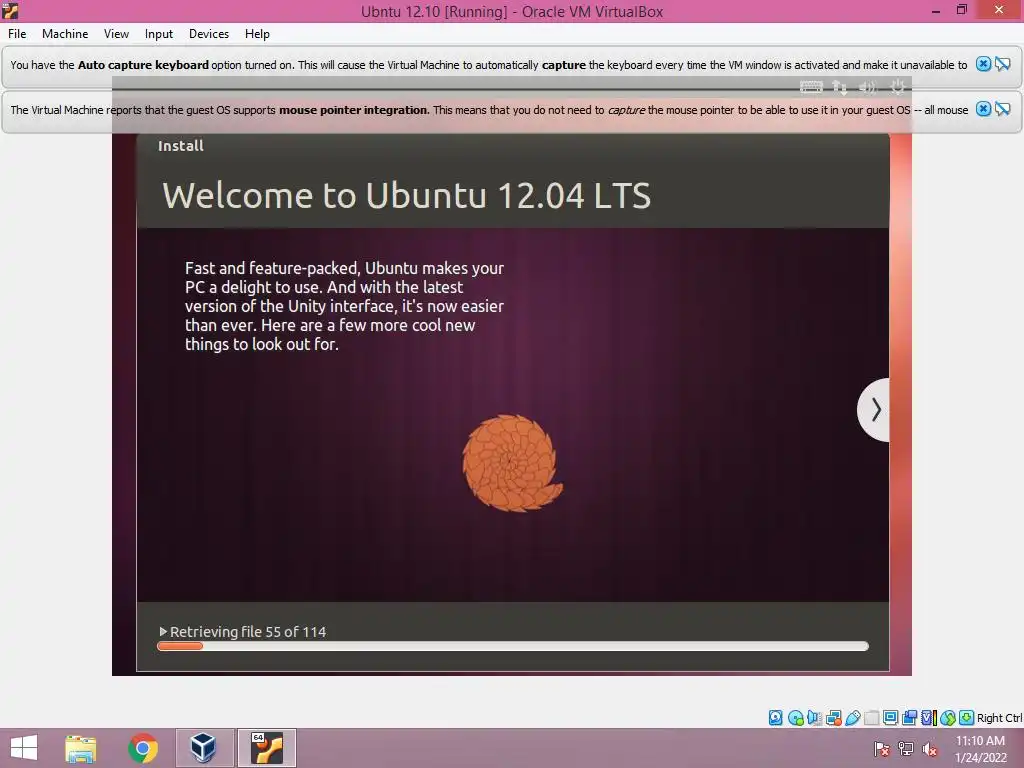Viewport: 1024px width, 768px height.
Task: Open the Machine menu
Action: [65, 34]
